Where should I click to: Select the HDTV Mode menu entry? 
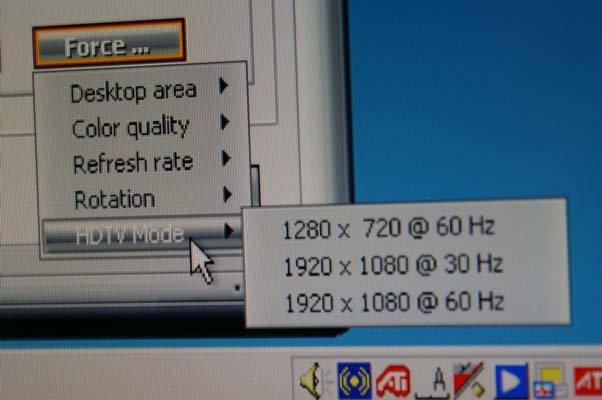tap(142, 235)
